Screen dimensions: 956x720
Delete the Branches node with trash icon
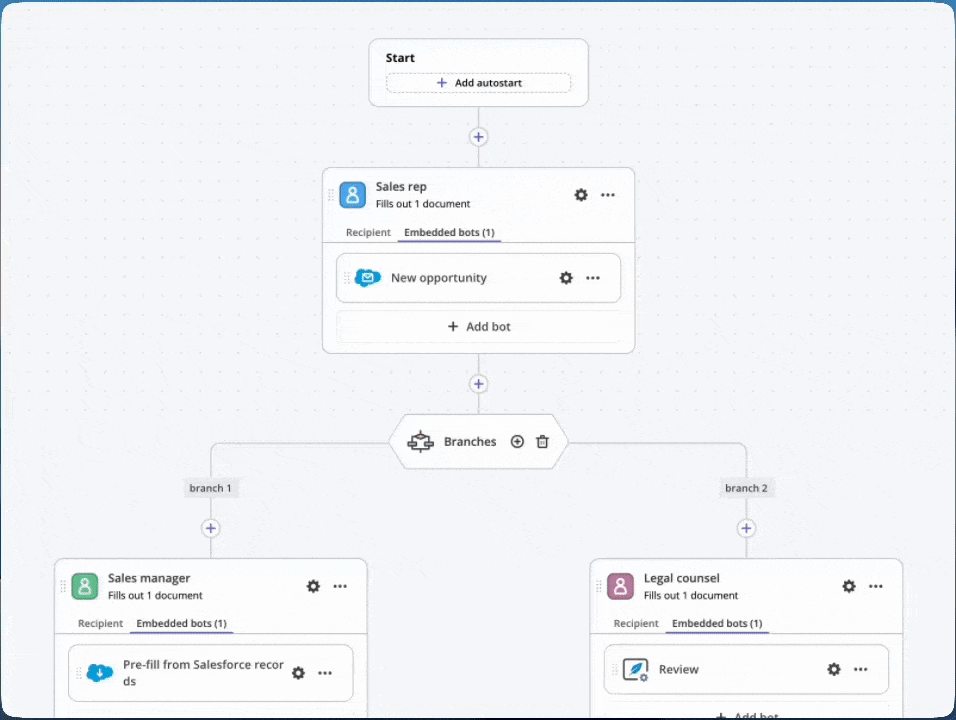tap(542, 441)
